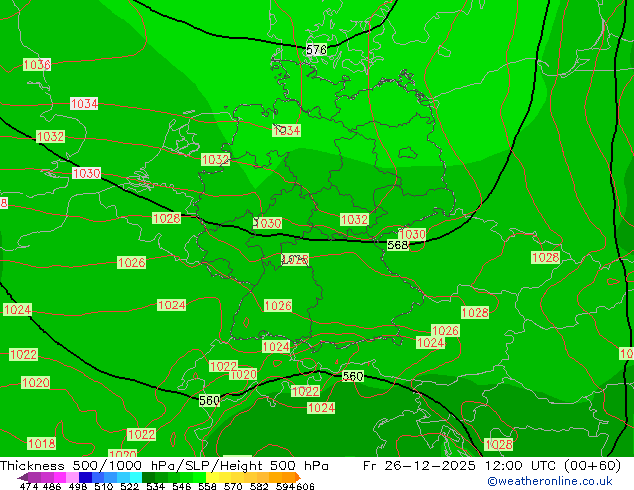Click the bright yellow swatch in the legend
The height and width of the screenshot is (490, 634).
212,477
